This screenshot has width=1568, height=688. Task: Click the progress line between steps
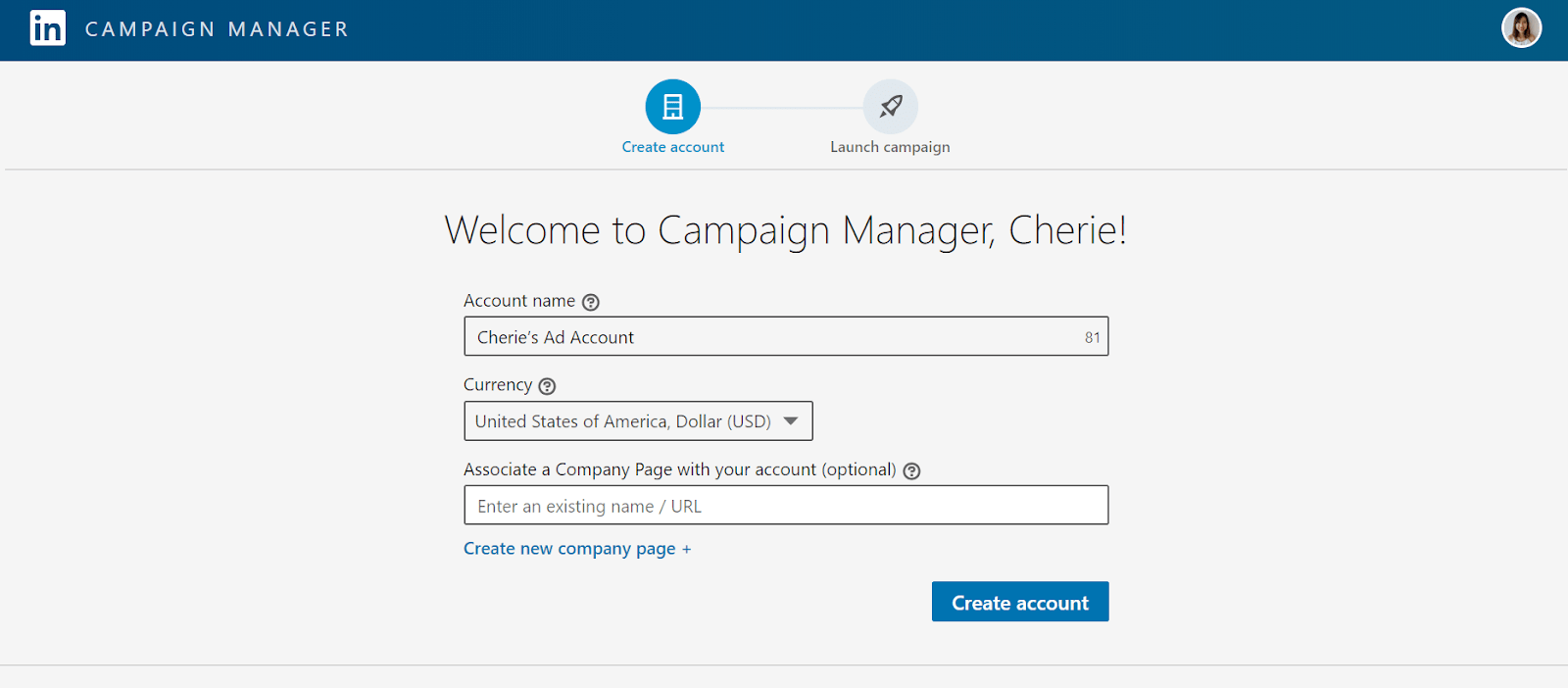click(782, 108)
